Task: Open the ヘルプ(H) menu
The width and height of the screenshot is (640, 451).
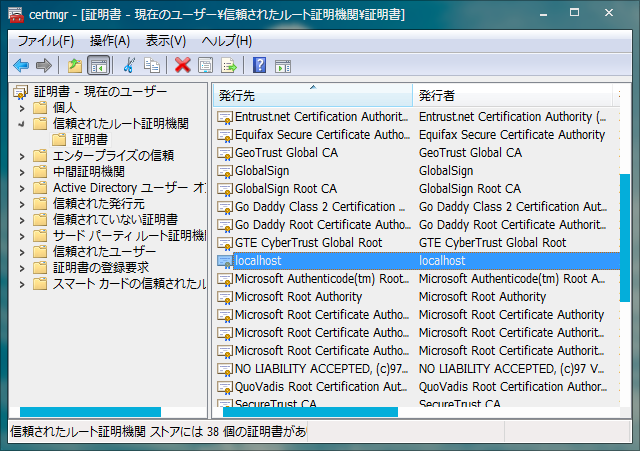Action: point(227,41)
